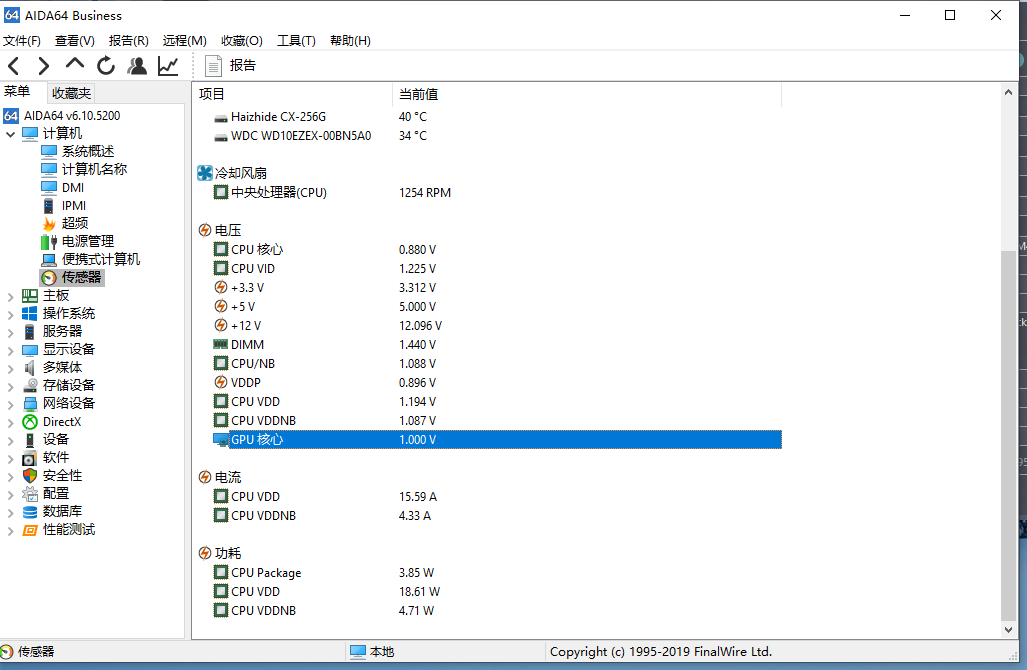Expand the 主板 tree node
This screenshot has height=670, width=1027.
pyautogui.click(x=10, y=297)
